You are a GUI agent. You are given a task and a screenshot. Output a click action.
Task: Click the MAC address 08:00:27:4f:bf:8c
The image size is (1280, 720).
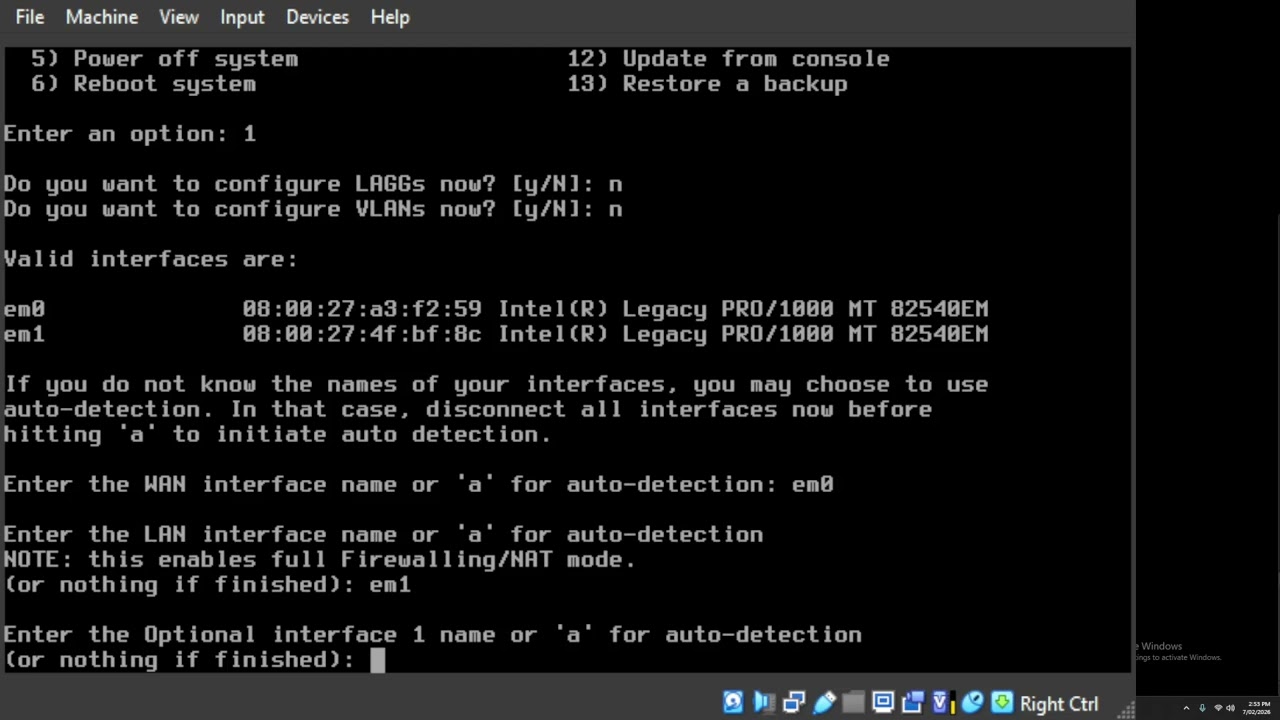click(x=362, y=334)
